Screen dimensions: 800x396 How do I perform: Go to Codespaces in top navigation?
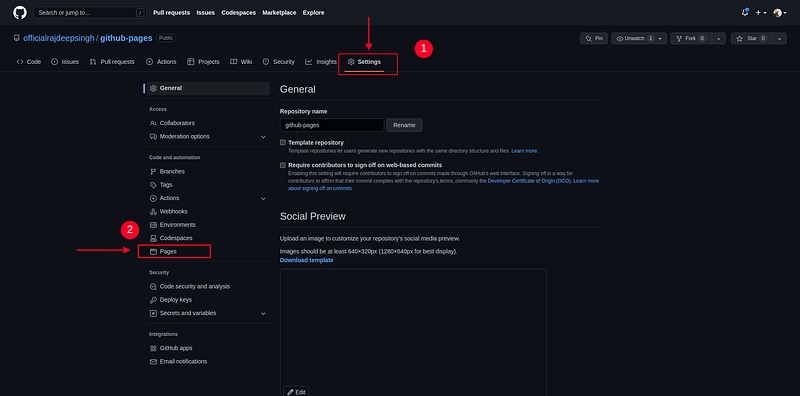[238, 13]
